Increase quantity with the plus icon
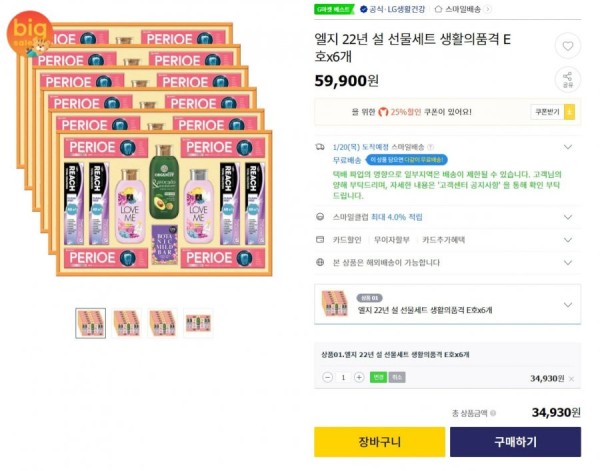The height and width of the screenshot is (471, 600). [359, 378]
